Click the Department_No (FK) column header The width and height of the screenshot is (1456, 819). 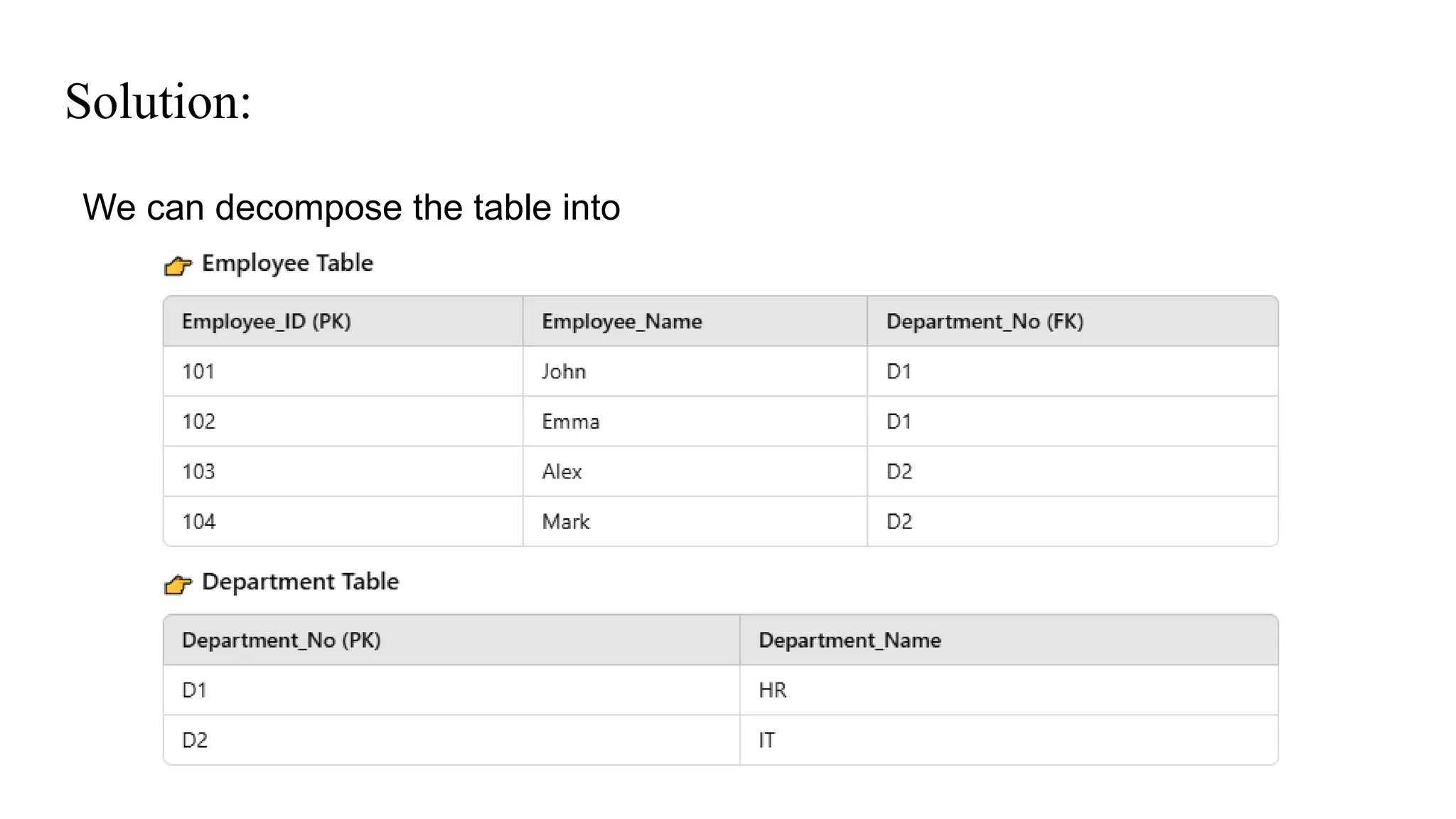pyautogui.click(x=985, y=321)
